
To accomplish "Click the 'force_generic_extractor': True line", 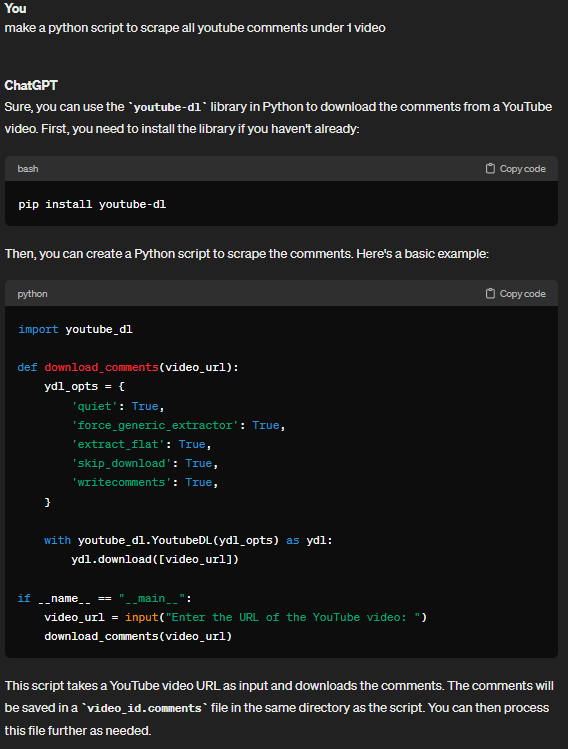I will [x=178, y=425].
